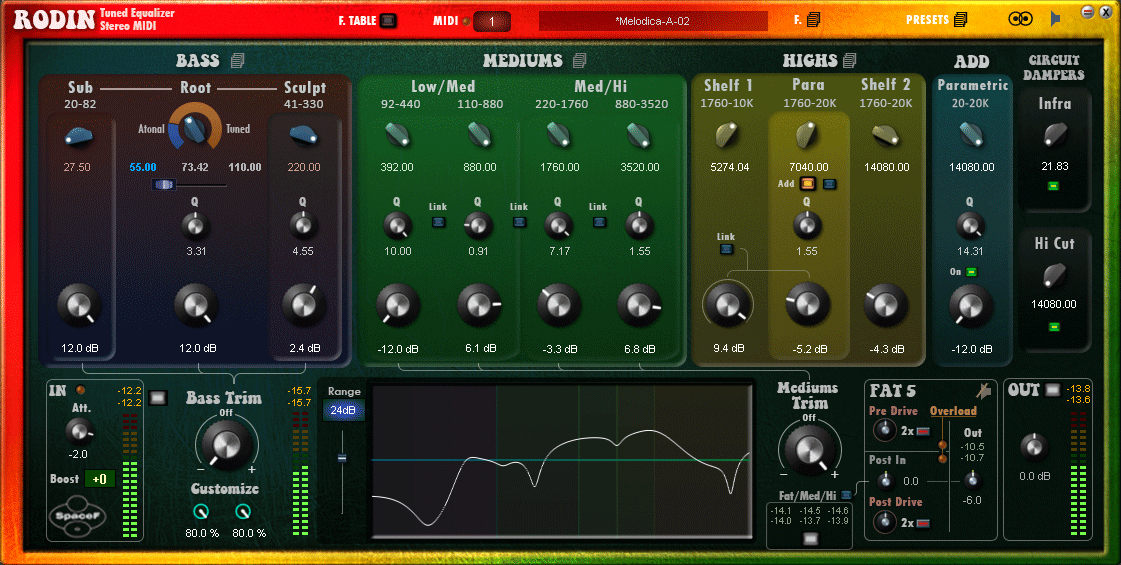
Task: Toggle the Link between Q 10.00 and 0.91
Action: click(438, 222)
